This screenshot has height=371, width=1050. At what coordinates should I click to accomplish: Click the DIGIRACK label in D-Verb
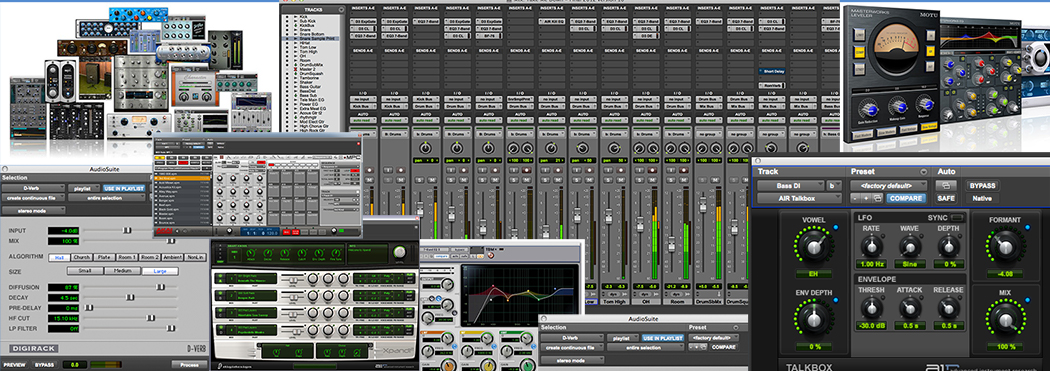[x=34, y=349]
